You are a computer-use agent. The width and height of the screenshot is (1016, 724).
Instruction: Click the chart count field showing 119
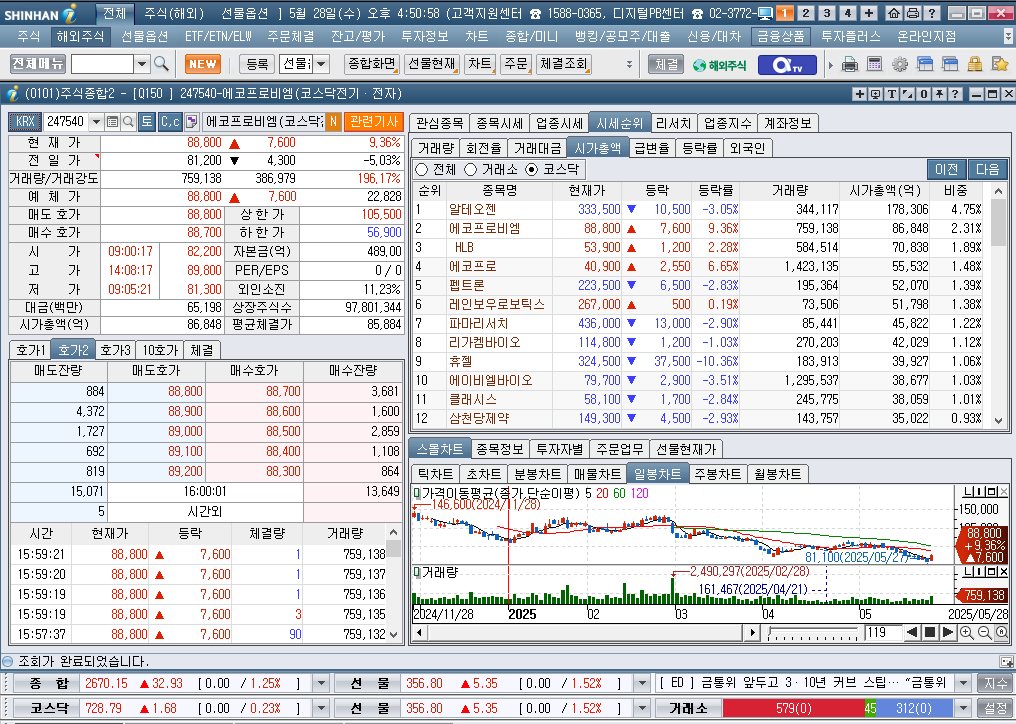pos(881,633)
